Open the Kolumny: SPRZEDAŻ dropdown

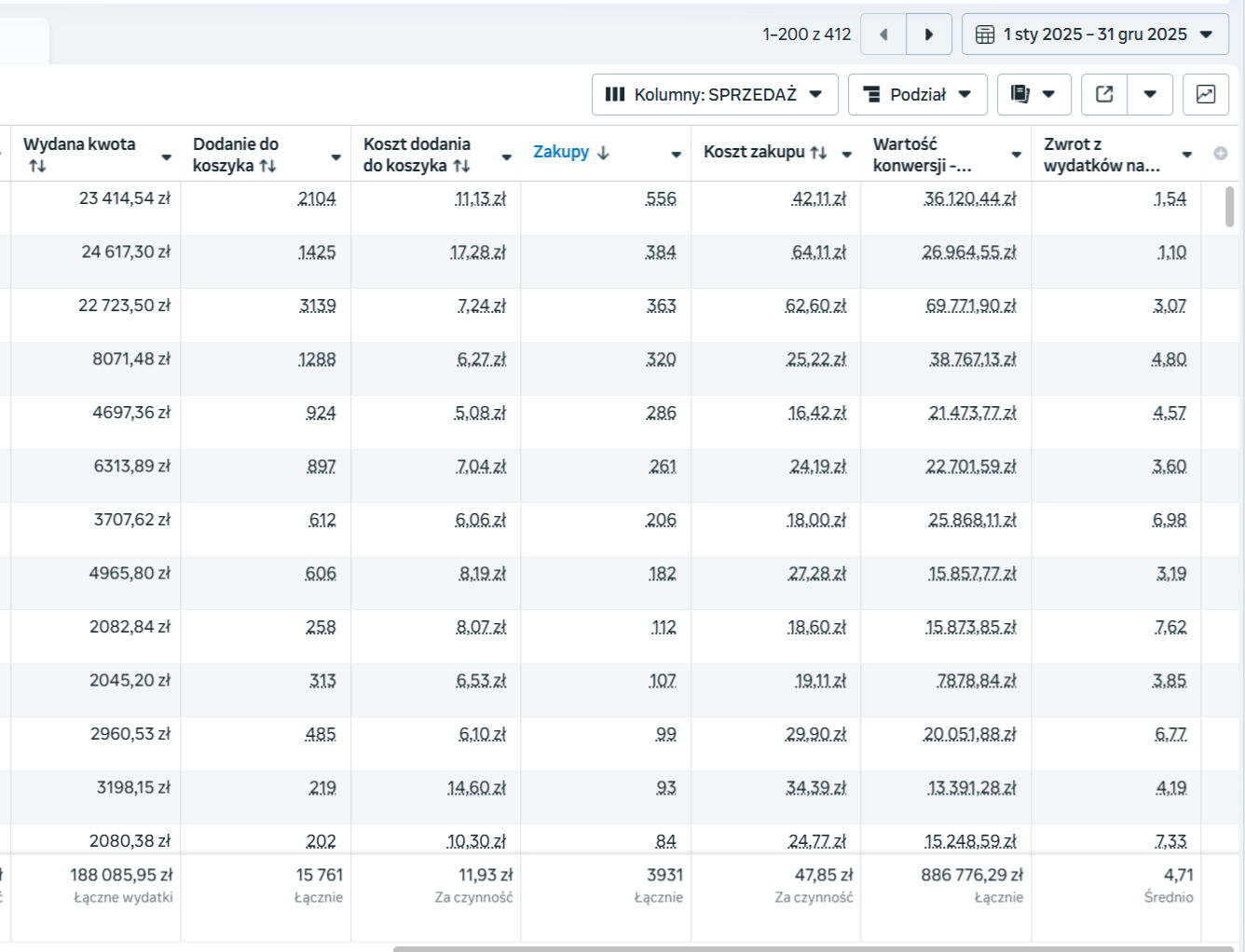pyautogui.click(x=714, y=94)
